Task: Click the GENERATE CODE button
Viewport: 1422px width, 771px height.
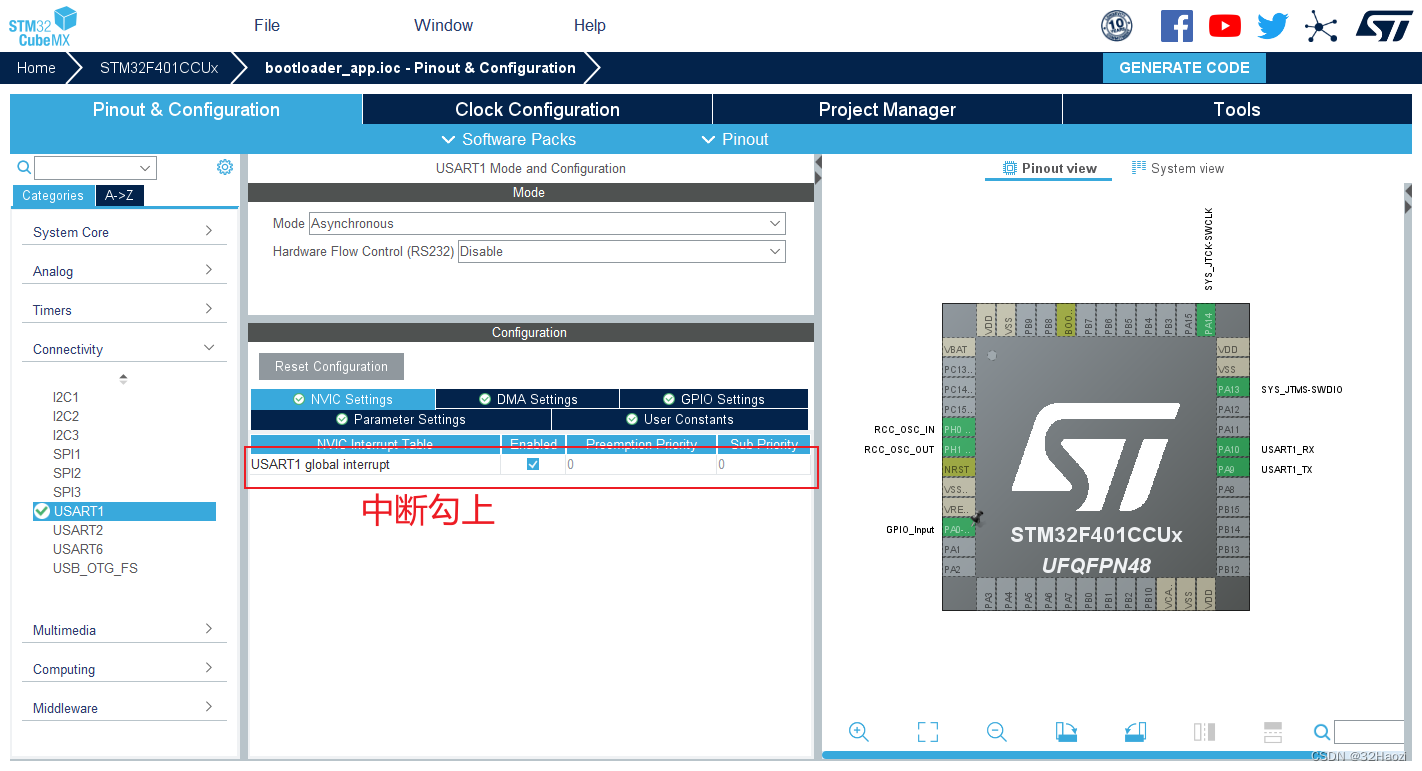Action: [x=1184, y=68]
